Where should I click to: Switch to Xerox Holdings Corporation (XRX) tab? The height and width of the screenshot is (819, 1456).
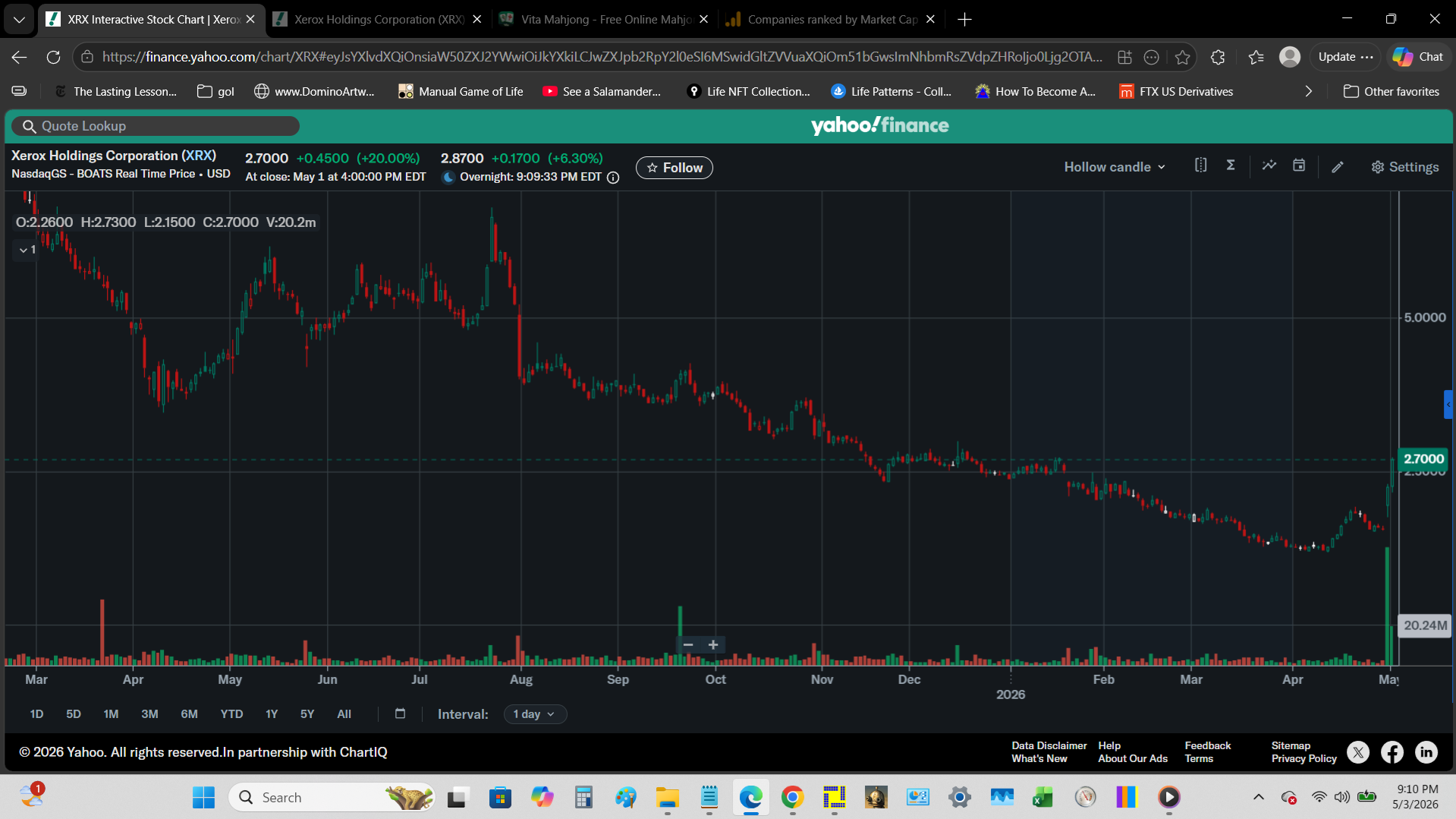coord(378,20)
